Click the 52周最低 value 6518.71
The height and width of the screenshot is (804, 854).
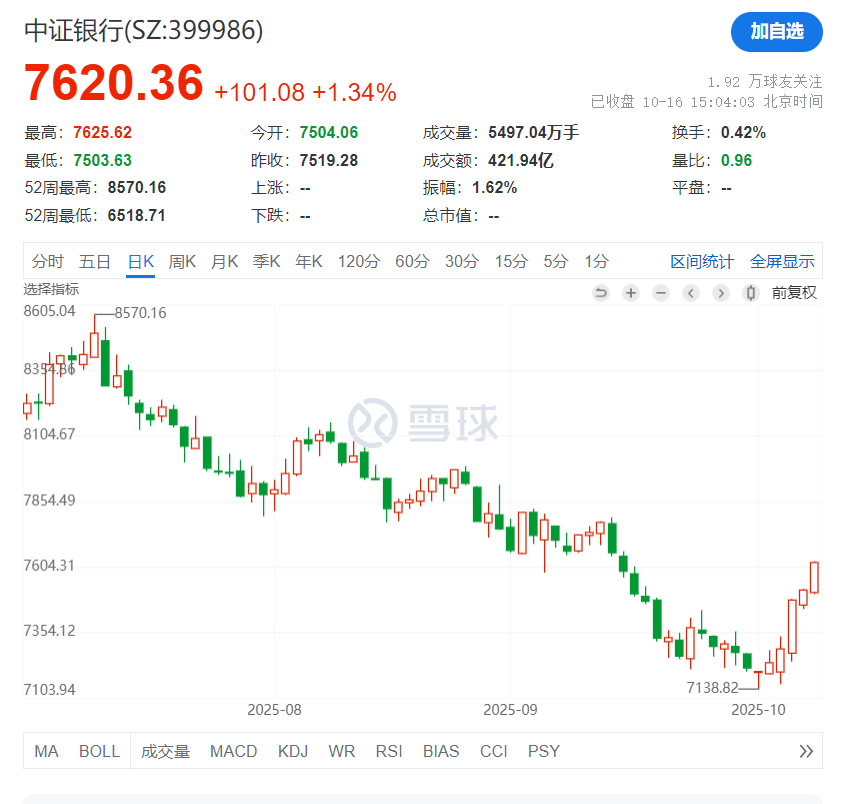tap(137, 216)
